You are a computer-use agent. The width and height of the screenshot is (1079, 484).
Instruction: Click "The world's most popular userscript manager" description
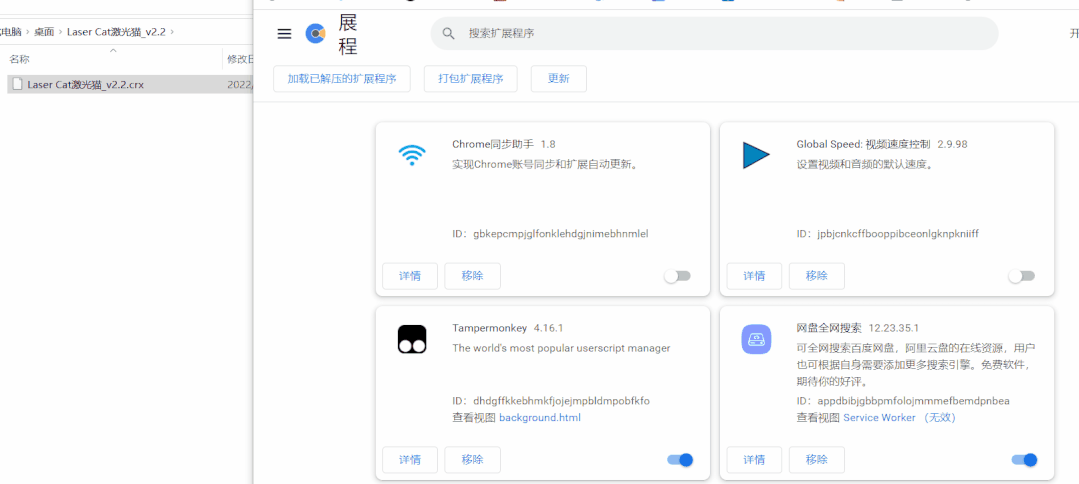pyautogui.click(x=561, y=348)
